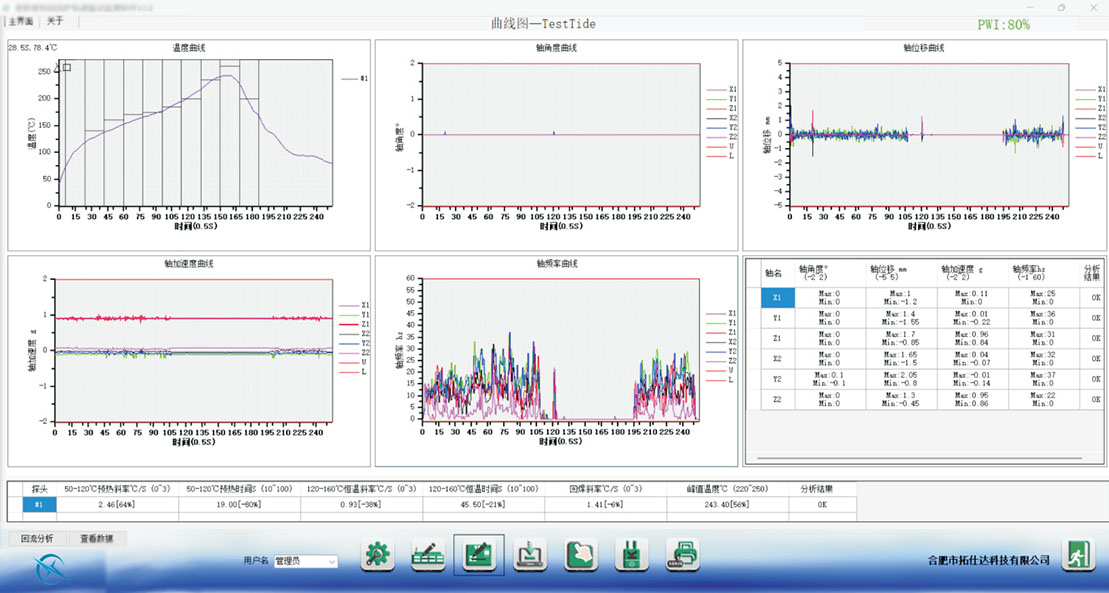Toggle the small checkbox in temperature chart
1109x593 pixels.
(x=67, y=68)
